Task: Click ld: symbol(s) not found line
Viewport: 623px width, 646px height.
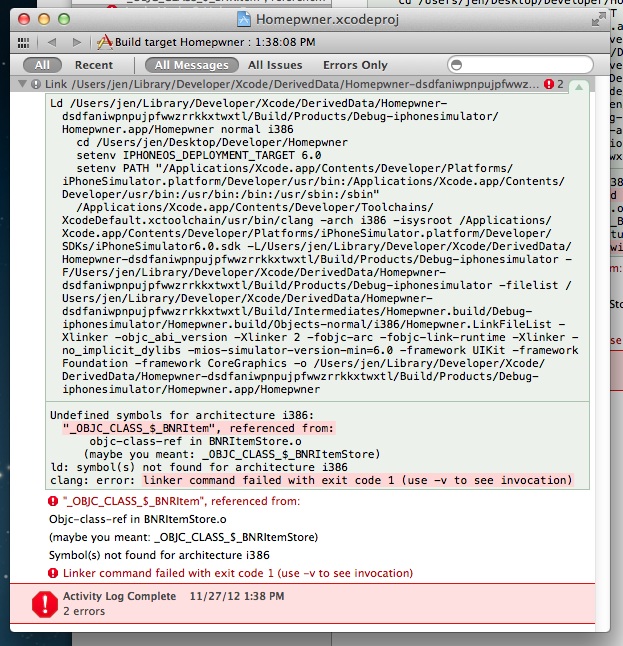Action: point(199,467)
